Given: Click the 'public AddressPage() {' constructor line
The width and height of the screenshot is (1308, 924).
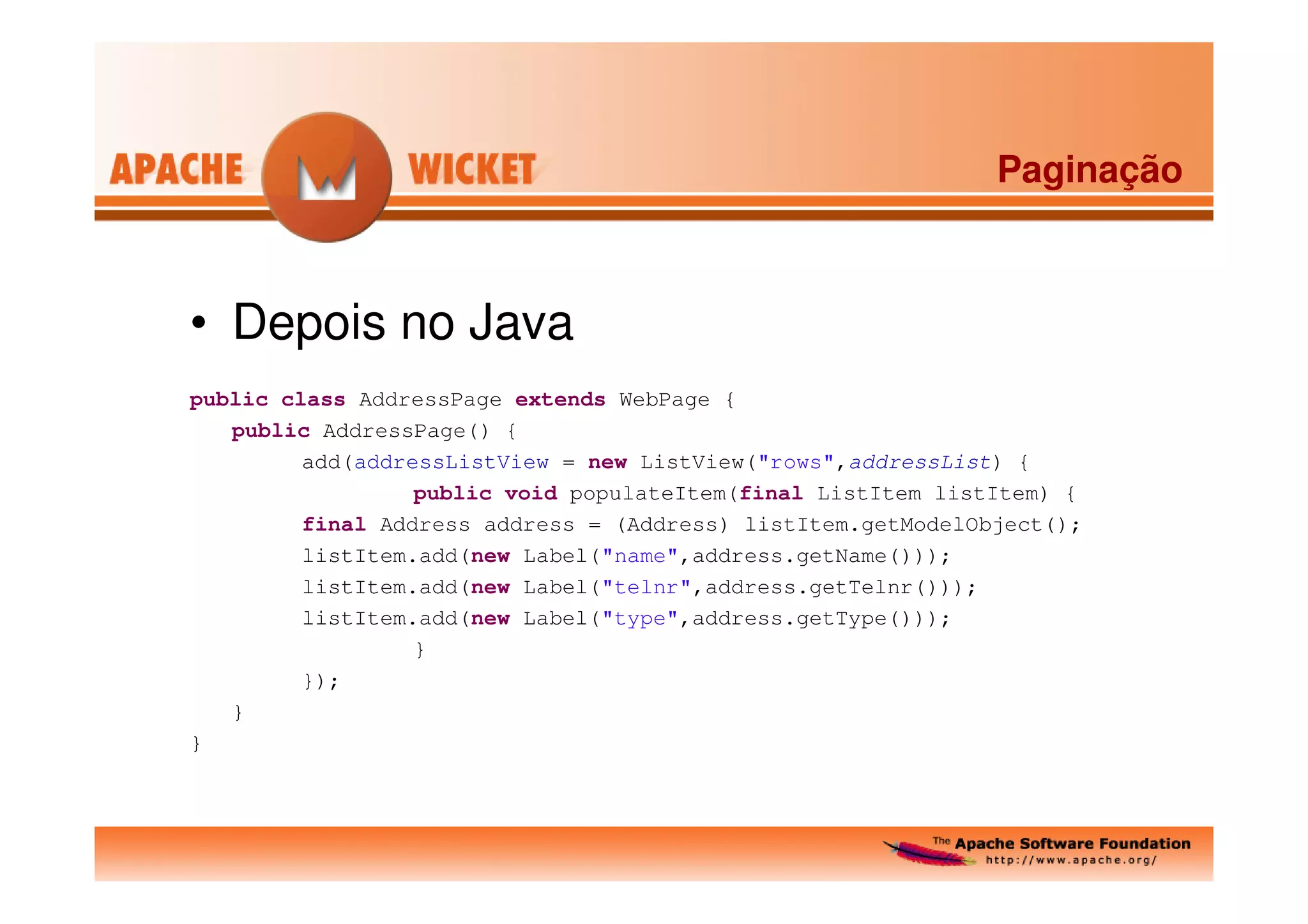Looking at the screenshot, I should (374, 431).
